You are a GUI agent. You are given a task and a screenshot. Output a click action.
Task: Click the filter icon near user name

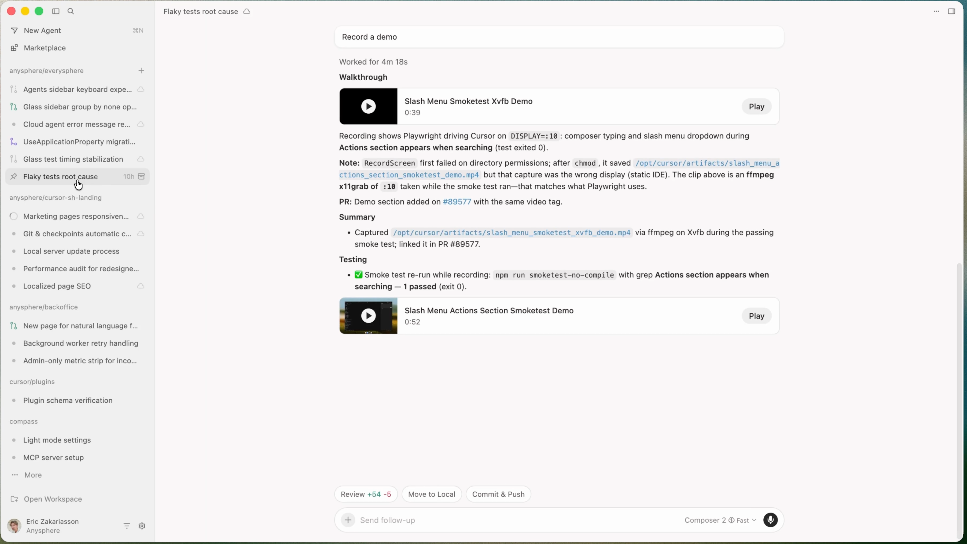127,526
